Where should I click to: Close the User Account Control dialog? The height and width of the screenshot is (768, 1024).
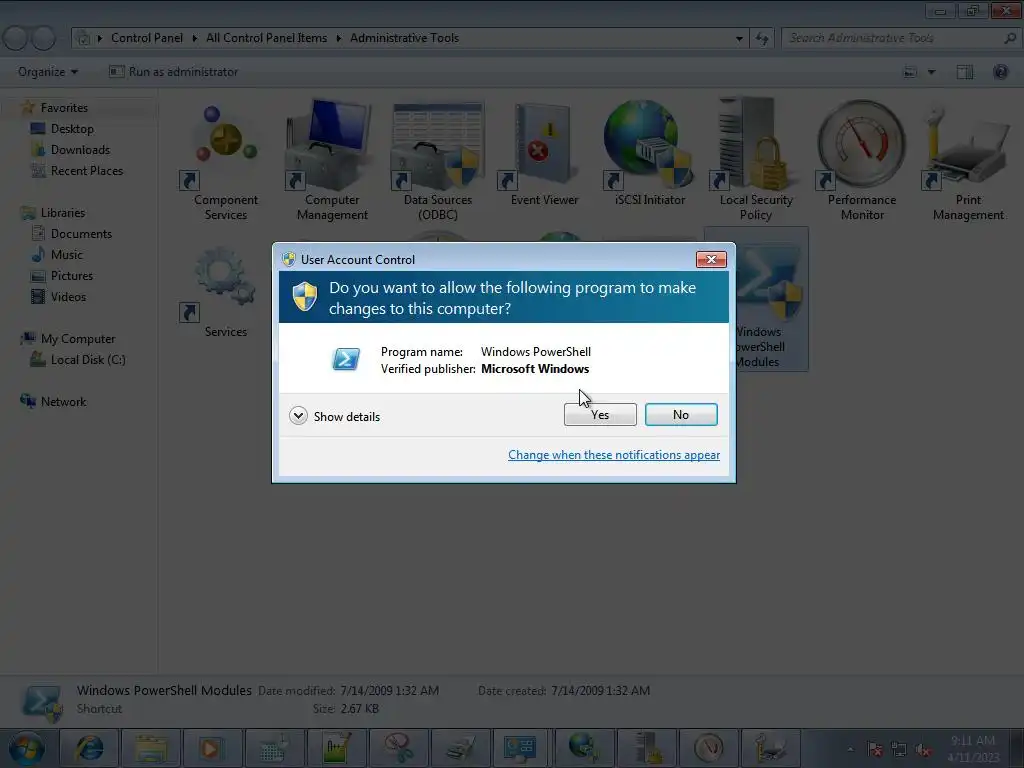click(x=711, y=259)
